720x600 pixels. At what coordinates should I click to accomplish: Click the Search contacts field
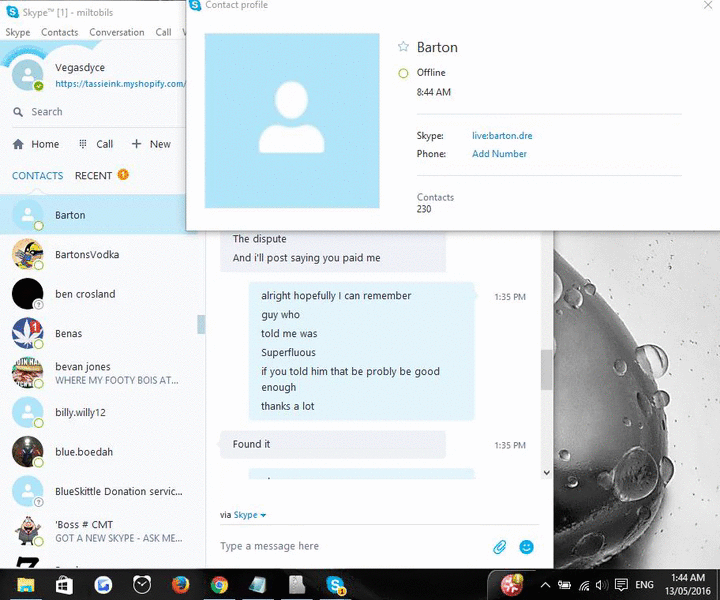pos(99,112)
